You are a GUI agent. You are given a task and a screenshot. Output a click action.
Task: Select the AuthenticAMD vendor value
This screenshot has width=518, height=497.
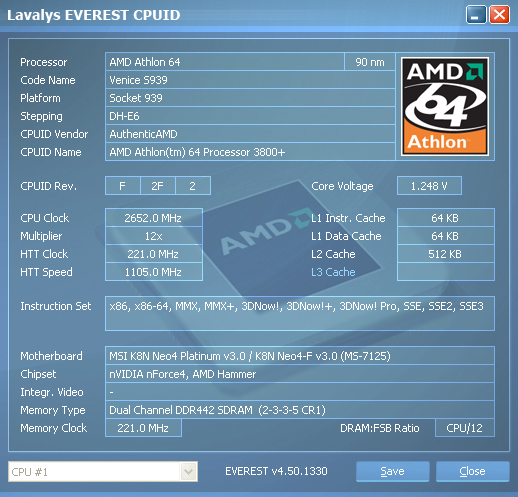pos(250,134)
